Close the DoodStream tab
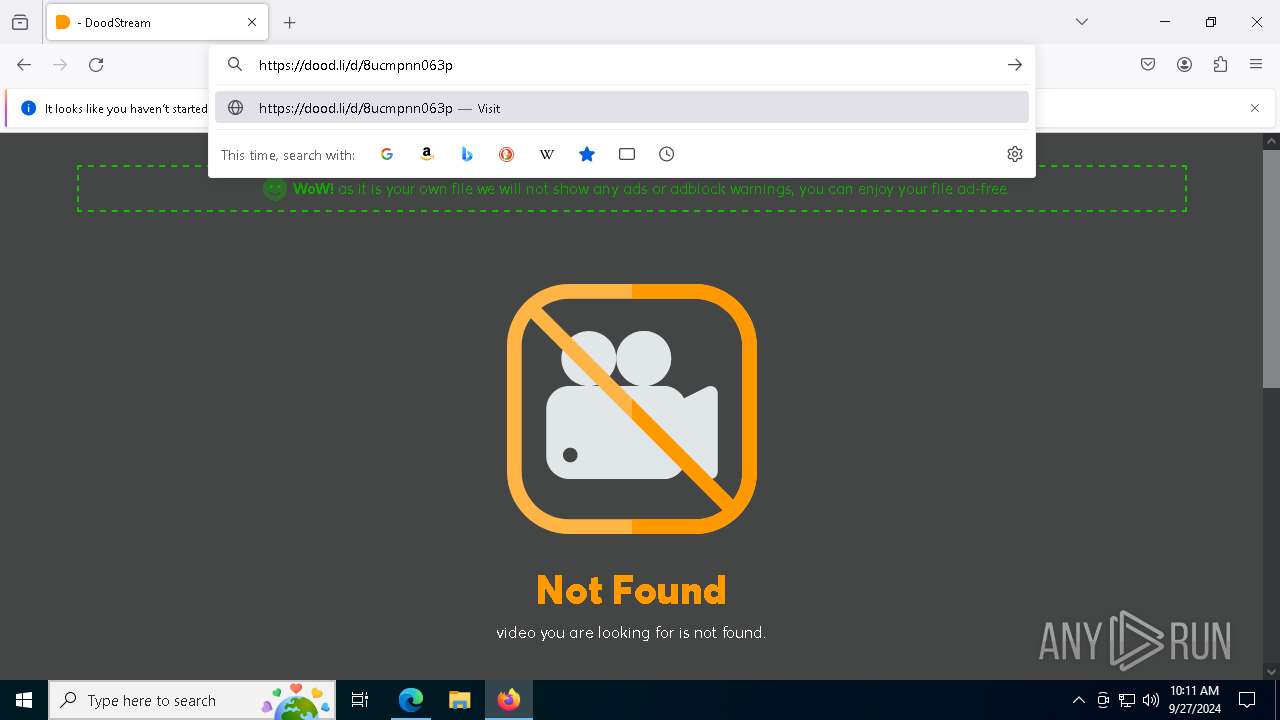This screenshot has width=1280, height=720. pos(252,22)
